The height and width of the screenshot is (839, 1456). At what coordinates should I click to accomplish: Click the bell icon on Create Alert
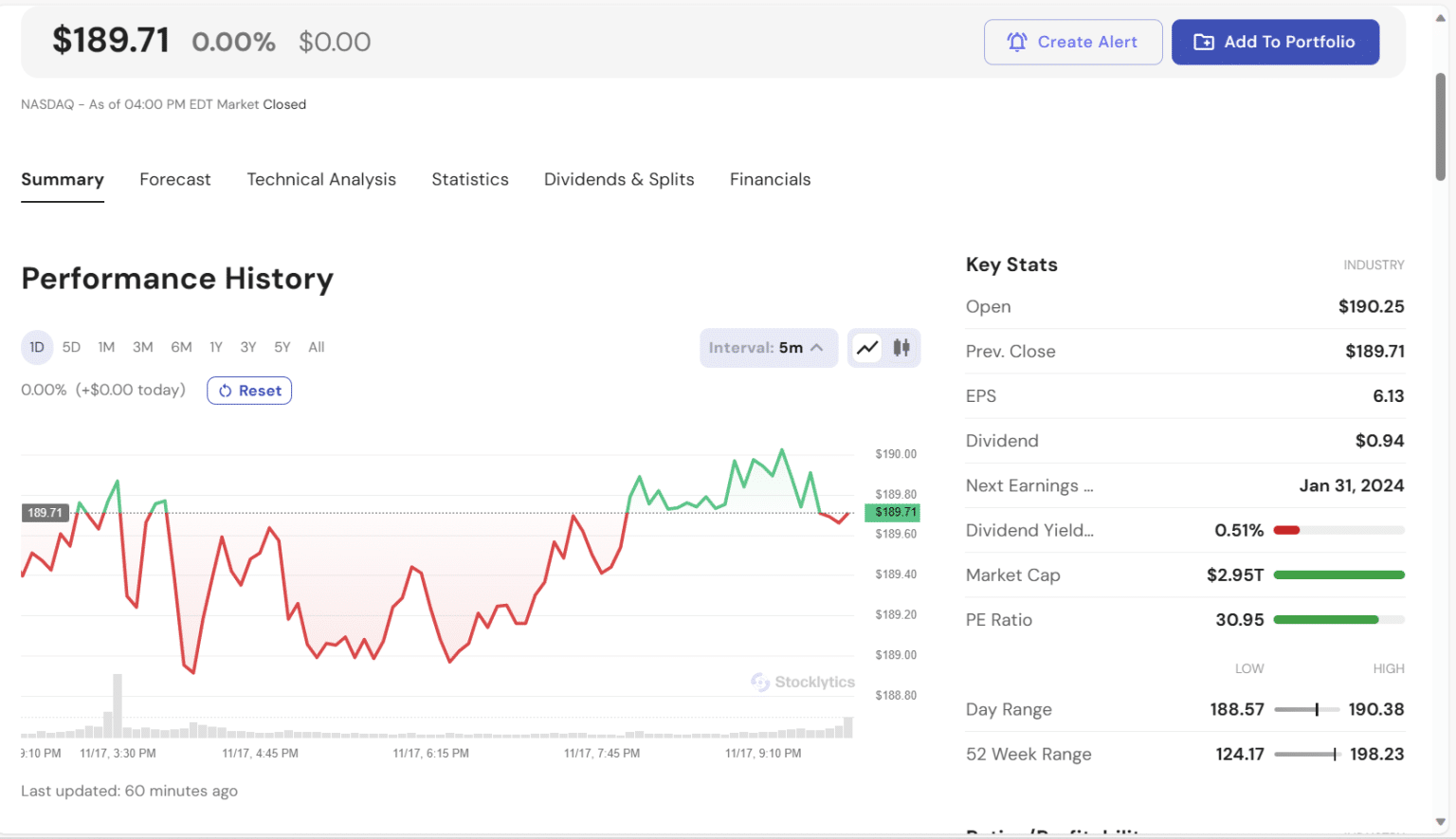click(1017, 42)
